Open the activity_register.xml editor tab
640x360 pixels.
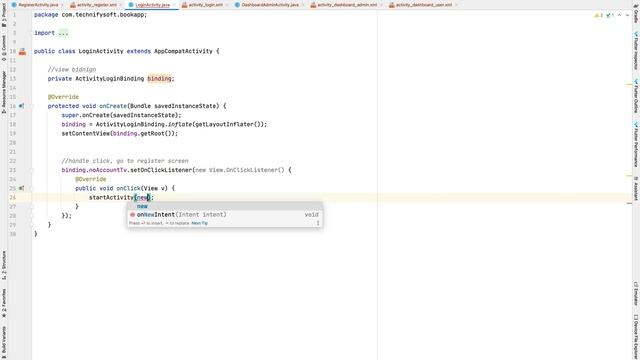pyautogui.click(x=97, y=5)
